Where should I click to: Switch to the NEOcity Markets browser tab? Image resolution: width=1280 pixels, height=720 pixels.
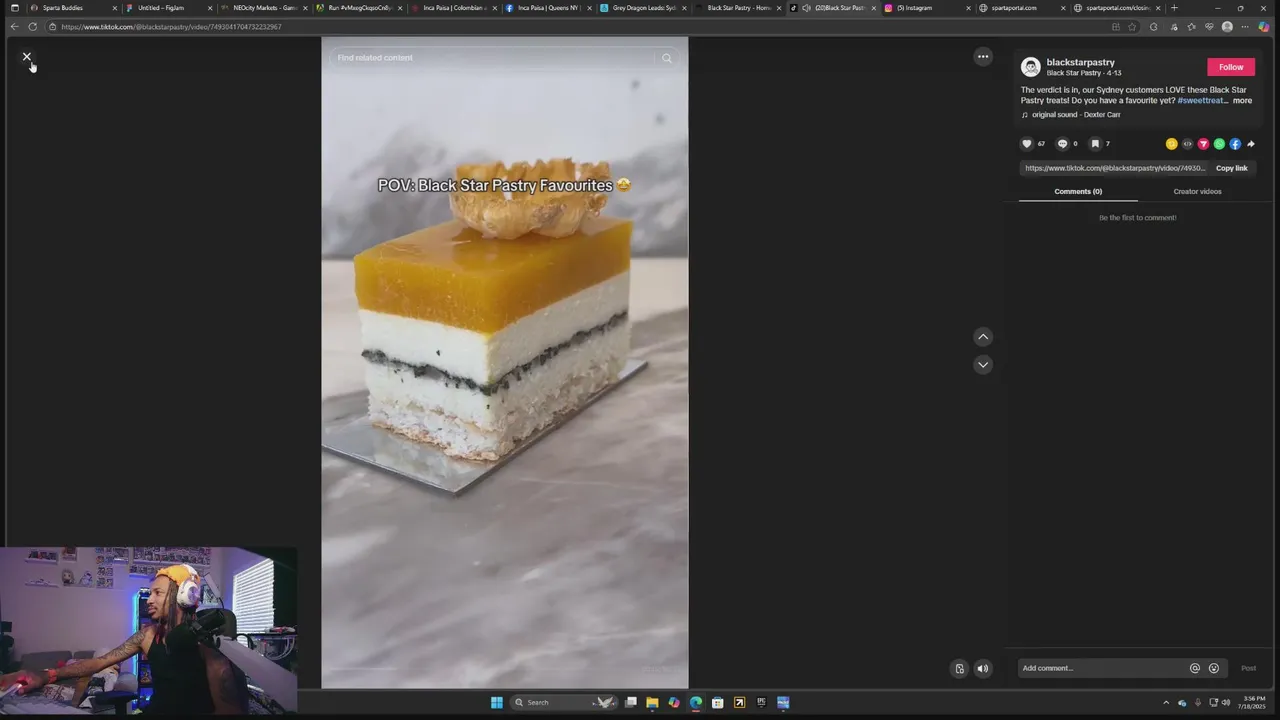pos(263,8)
